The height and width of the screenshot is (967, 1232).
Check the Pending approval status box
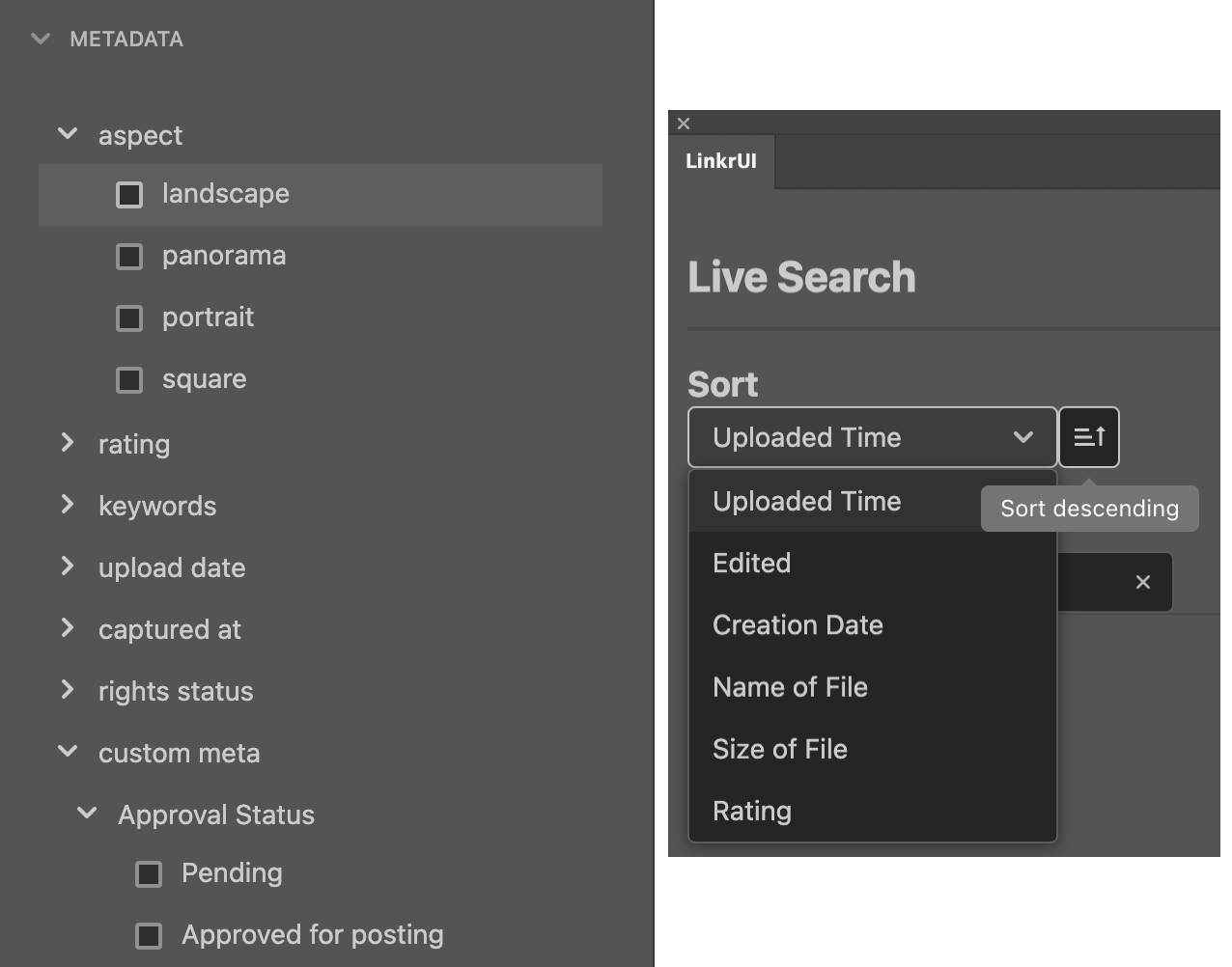149,873
